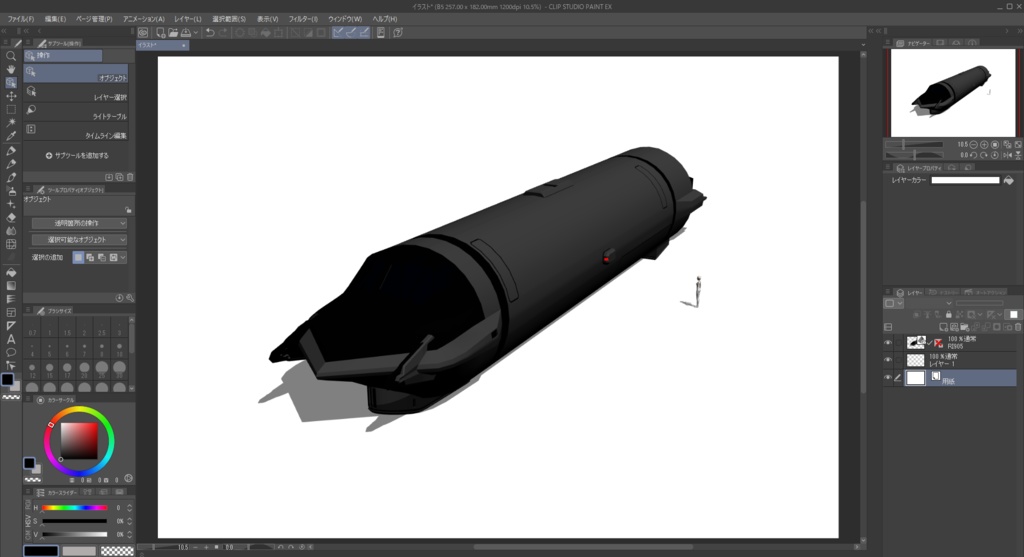Select the Move Layer tool
The height and width of the screenshot is (557, 1024).
[x=11, y=96]
